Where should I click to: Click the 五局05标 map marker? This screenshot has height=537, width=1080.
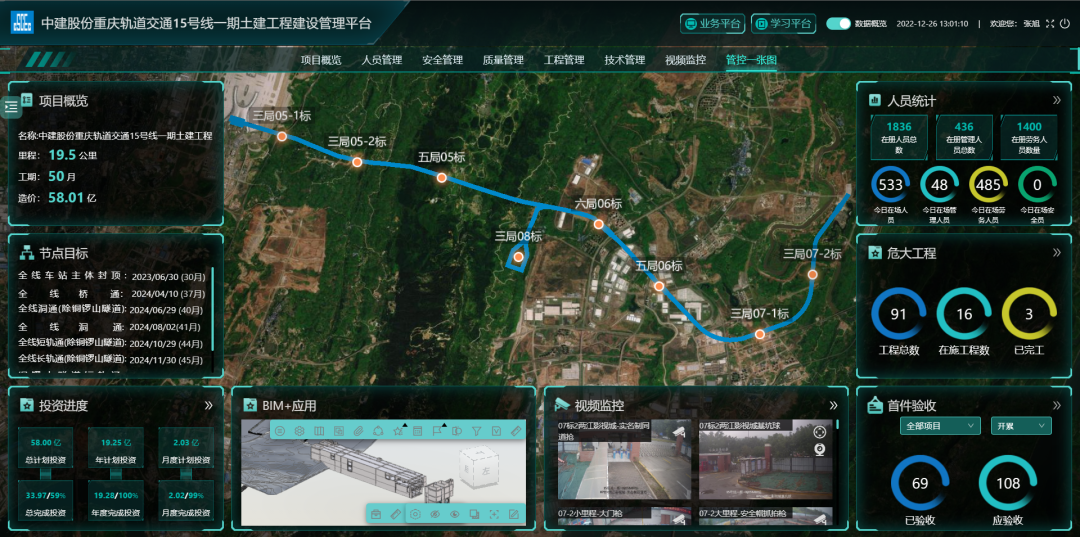point(442,178)
